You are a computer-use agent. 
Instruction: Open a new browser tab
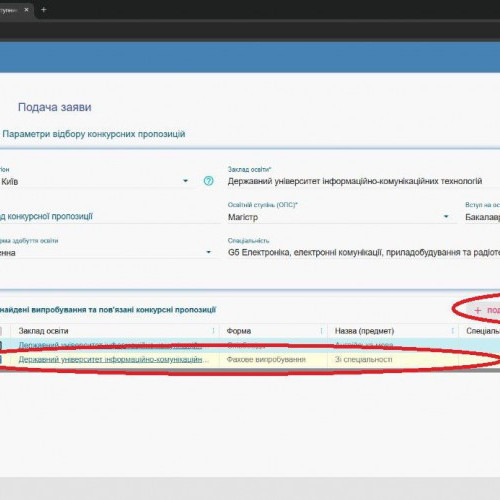(x=43, y=10)
